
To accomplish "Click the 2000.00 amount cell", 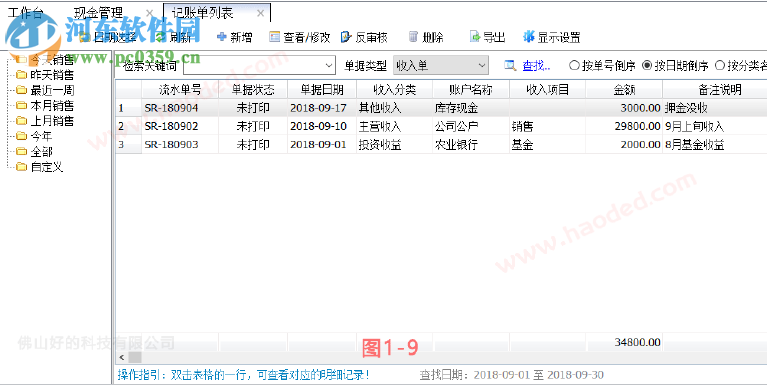I will tap(625, 145).
